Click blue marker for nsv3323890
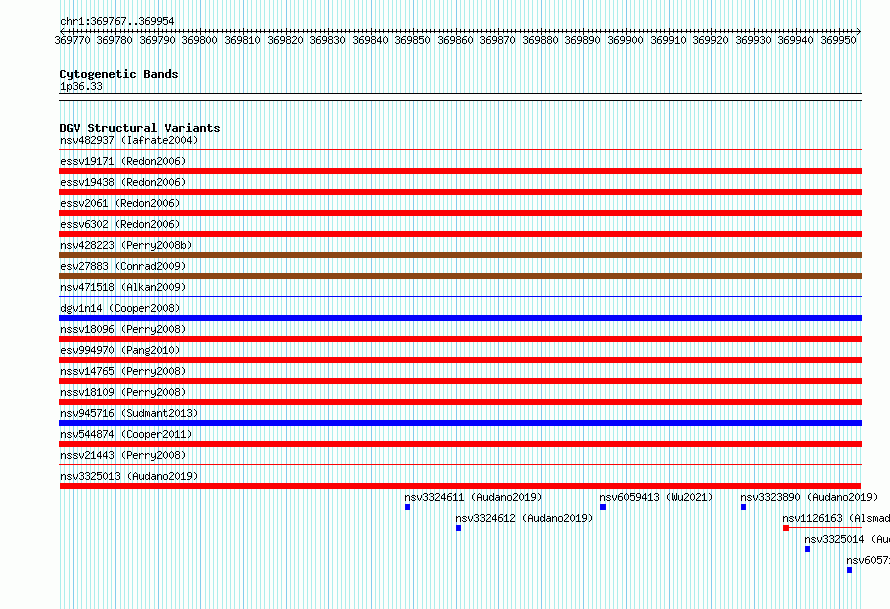The height and width of the screenshot is (609, 890). pos(744,507)
